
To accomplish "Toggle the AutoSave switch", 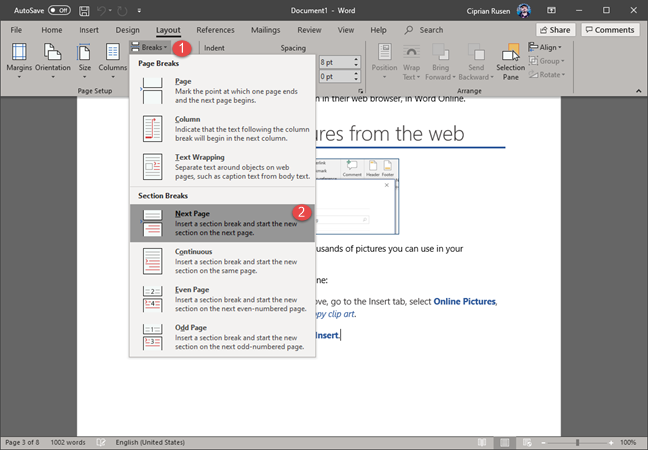I will (59, 10).
